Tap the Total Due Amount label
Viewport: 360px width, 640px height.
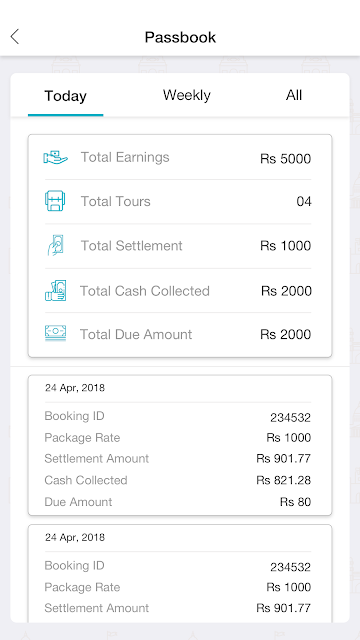[x=136, y=334]
